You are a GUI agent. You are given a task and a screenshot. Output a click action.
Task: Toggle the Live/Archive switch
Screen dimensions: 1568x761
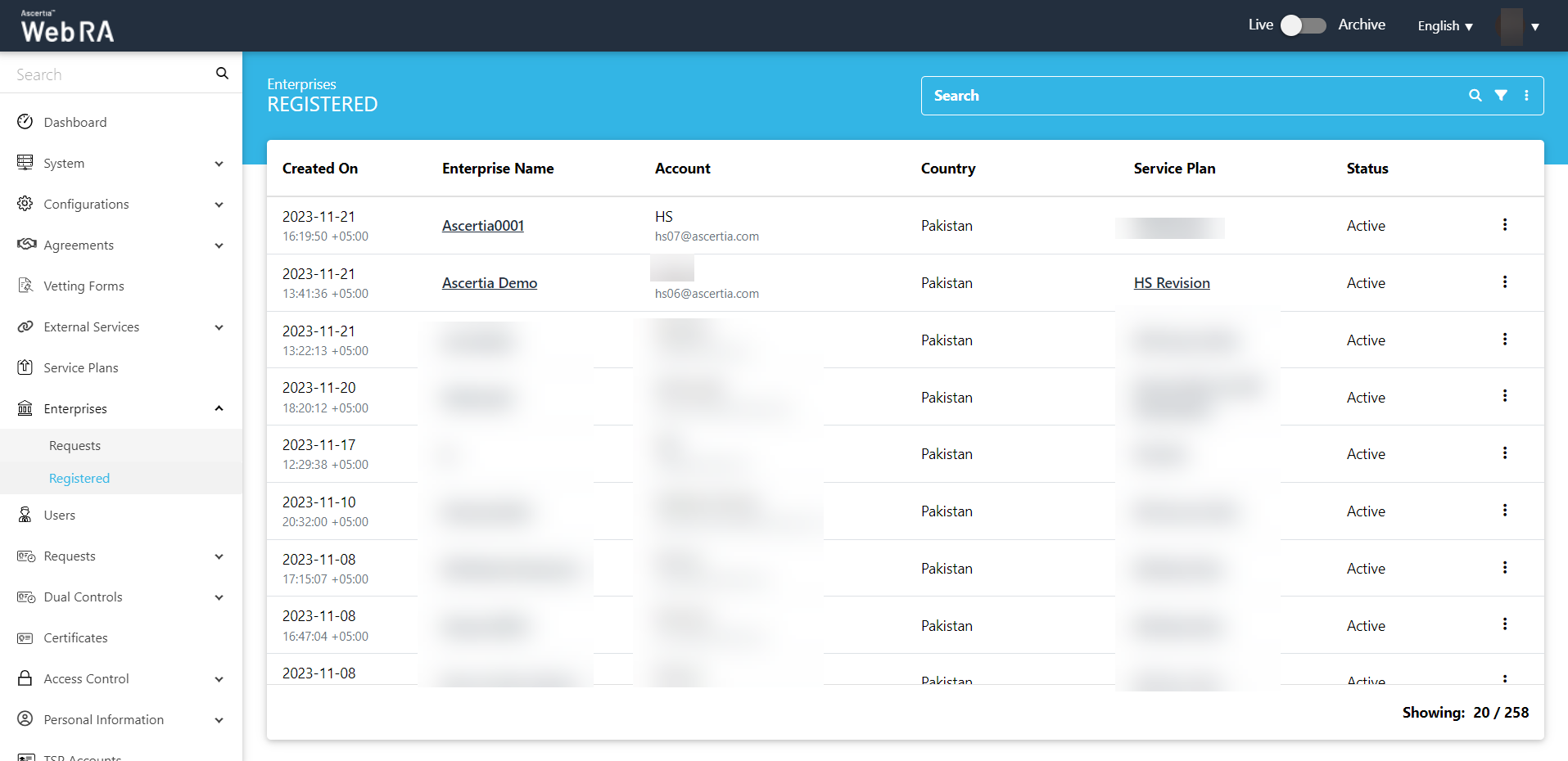[1303, 25]
